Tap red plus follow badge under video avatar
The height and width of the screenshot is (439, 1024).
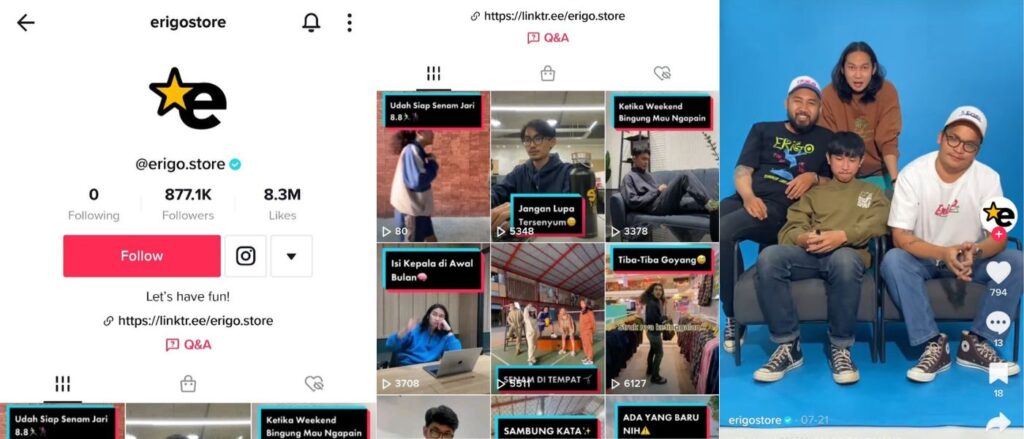pos(998,235)
